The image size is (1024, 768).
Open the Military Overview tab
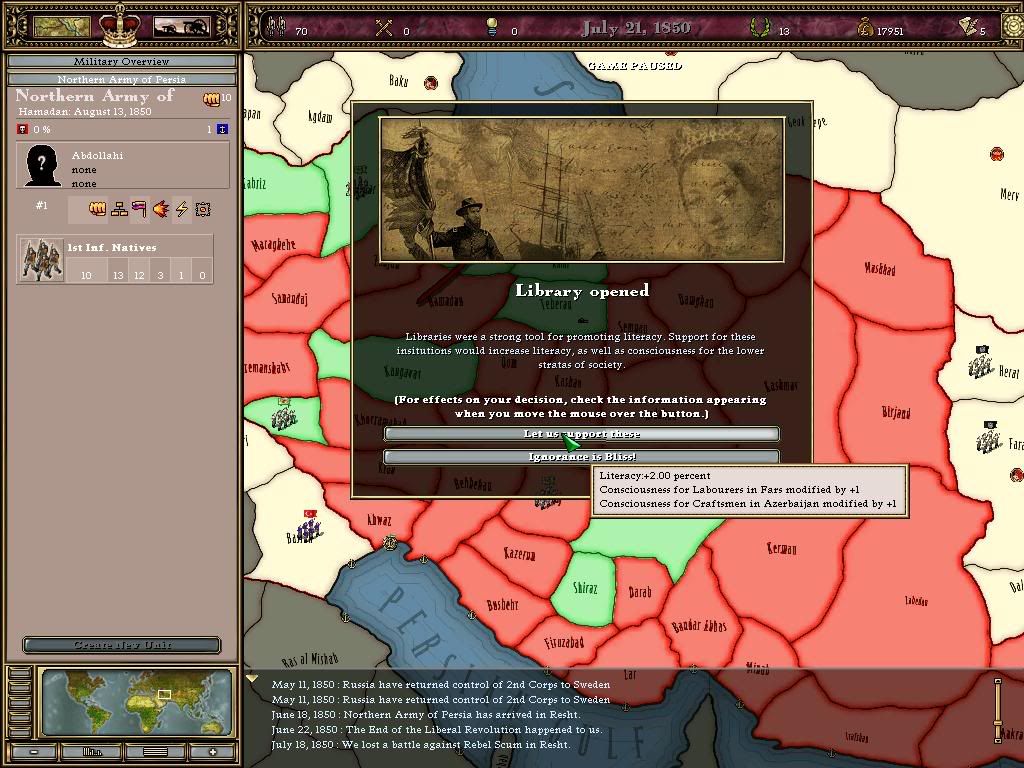tap(121, 61)
